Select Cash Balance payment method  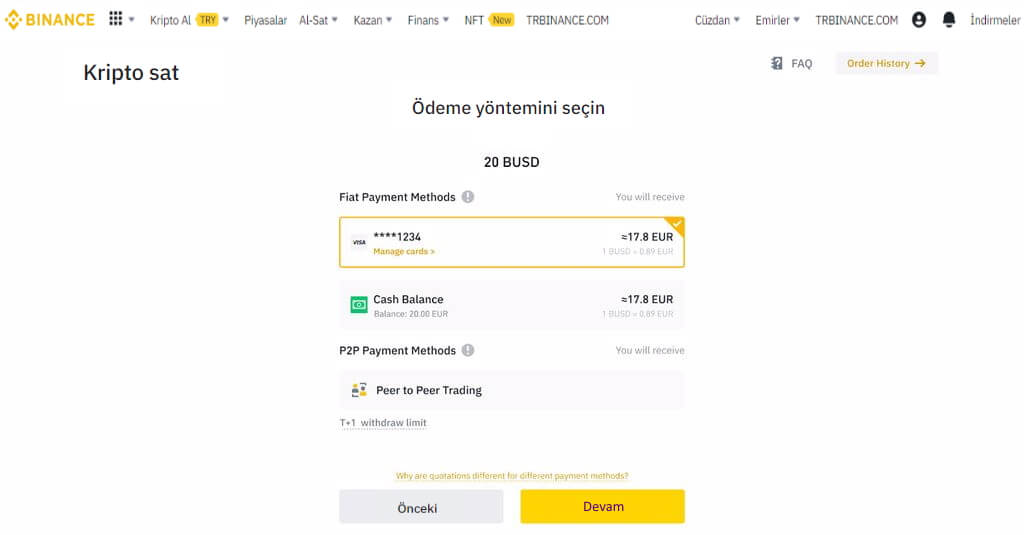[512, 305]
